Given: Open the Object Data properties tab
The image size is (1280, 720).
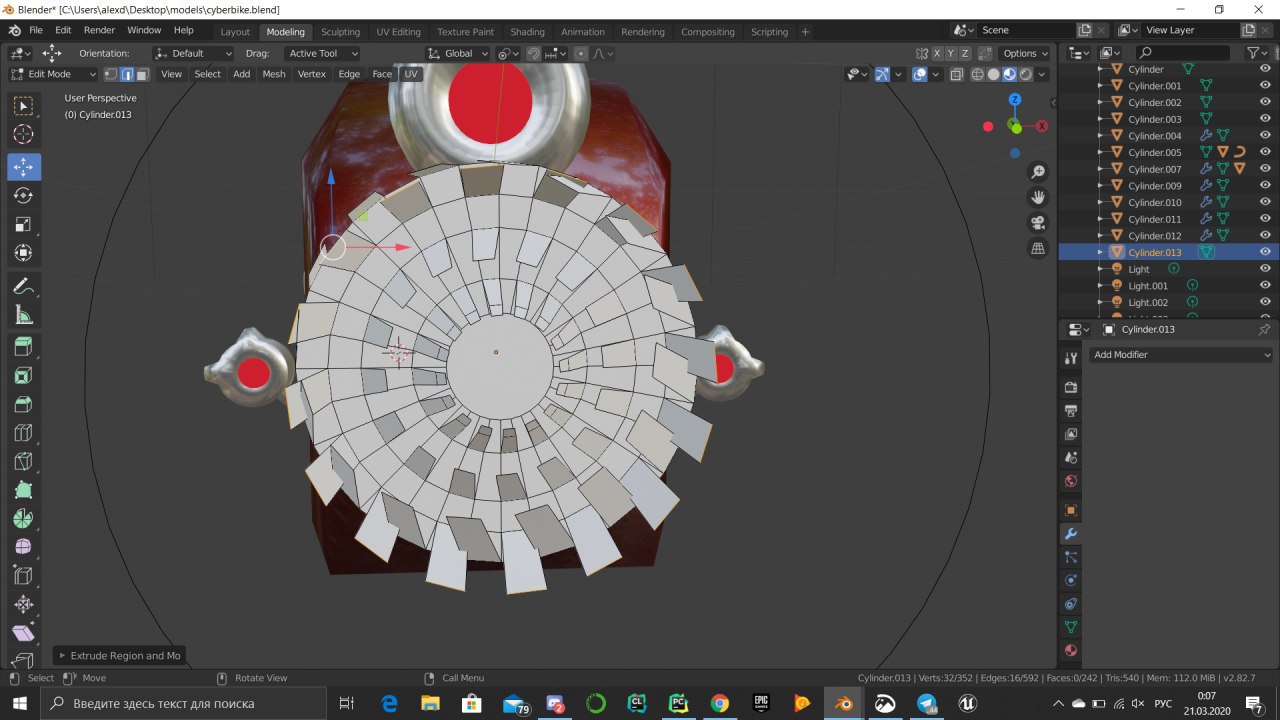Looking at the screenshot, I should pyautogui.click(x=1071, y=627).
